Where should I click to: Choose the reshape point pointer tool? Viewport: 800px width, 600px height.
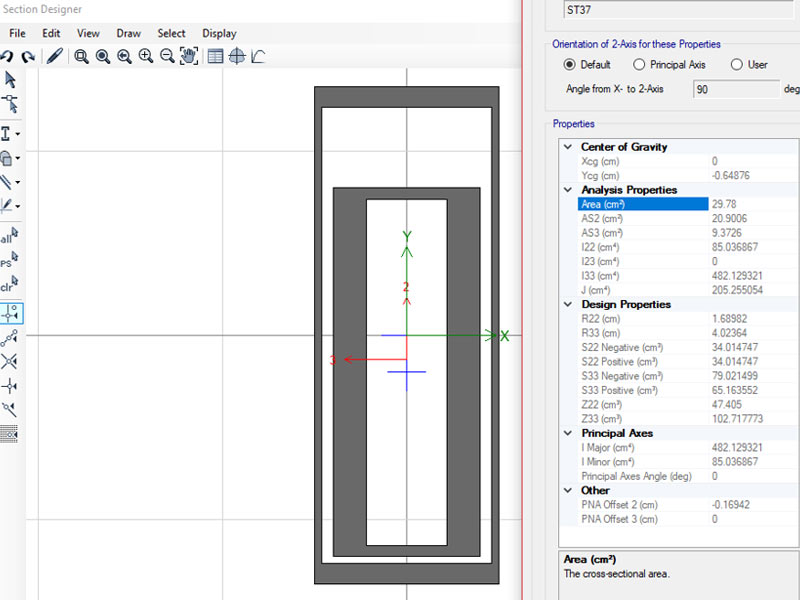pos(10,104)
